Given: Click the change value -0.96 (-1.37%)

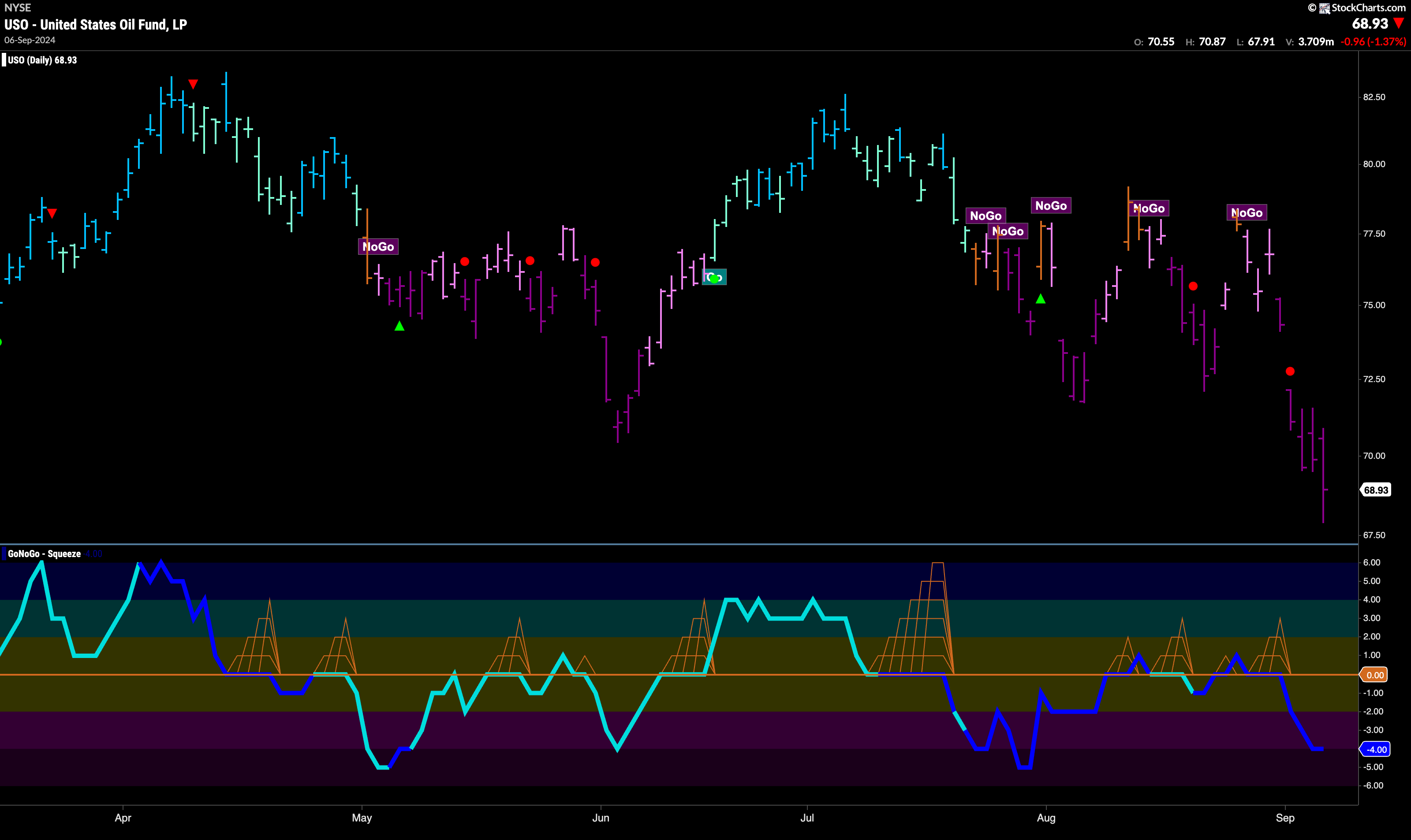Looking at the screenshot, I should (1373, 42).
